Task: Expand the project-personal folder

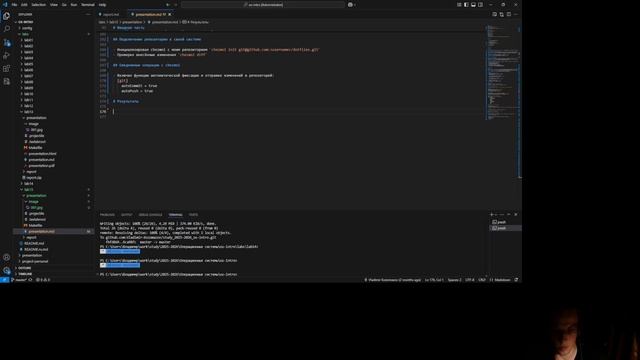Action: (x=53, y=261)
